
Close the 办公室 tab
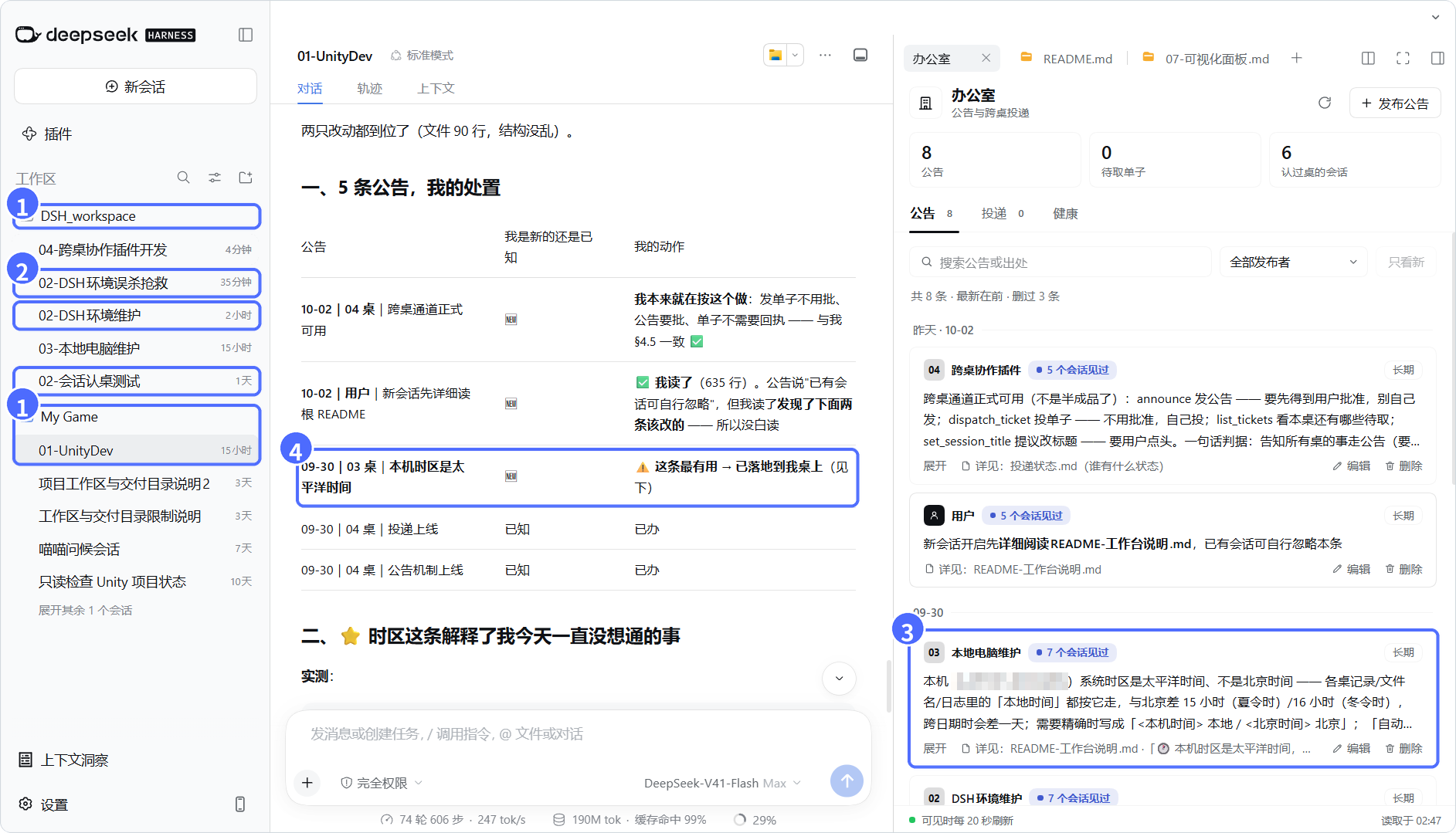click(x=986, y=58)
